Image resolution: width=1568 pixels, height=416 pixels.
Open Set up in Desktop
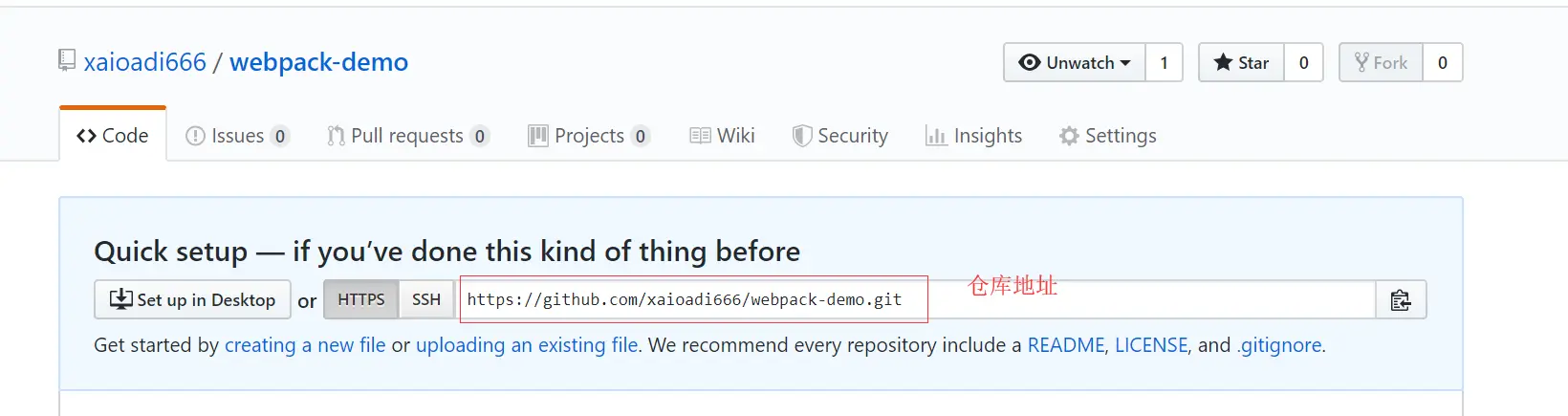point(192,300)
